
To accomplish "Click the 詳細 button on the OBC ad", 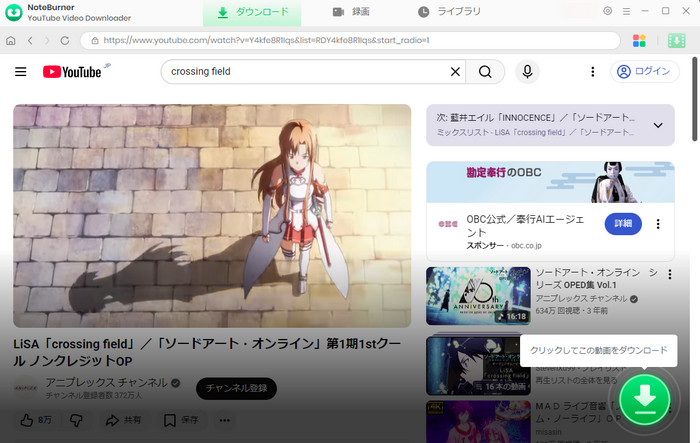I will [623, 224].
